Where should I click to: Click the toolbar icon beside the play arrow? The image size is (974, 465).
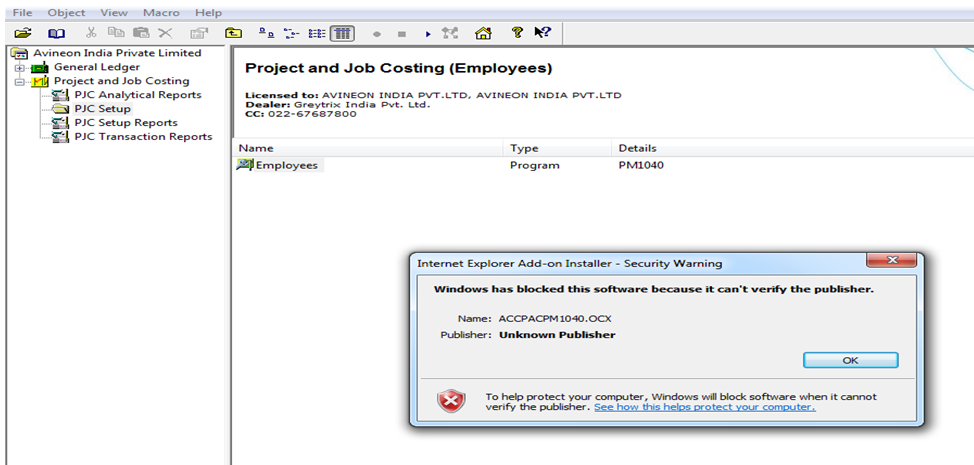coord(450,34)
